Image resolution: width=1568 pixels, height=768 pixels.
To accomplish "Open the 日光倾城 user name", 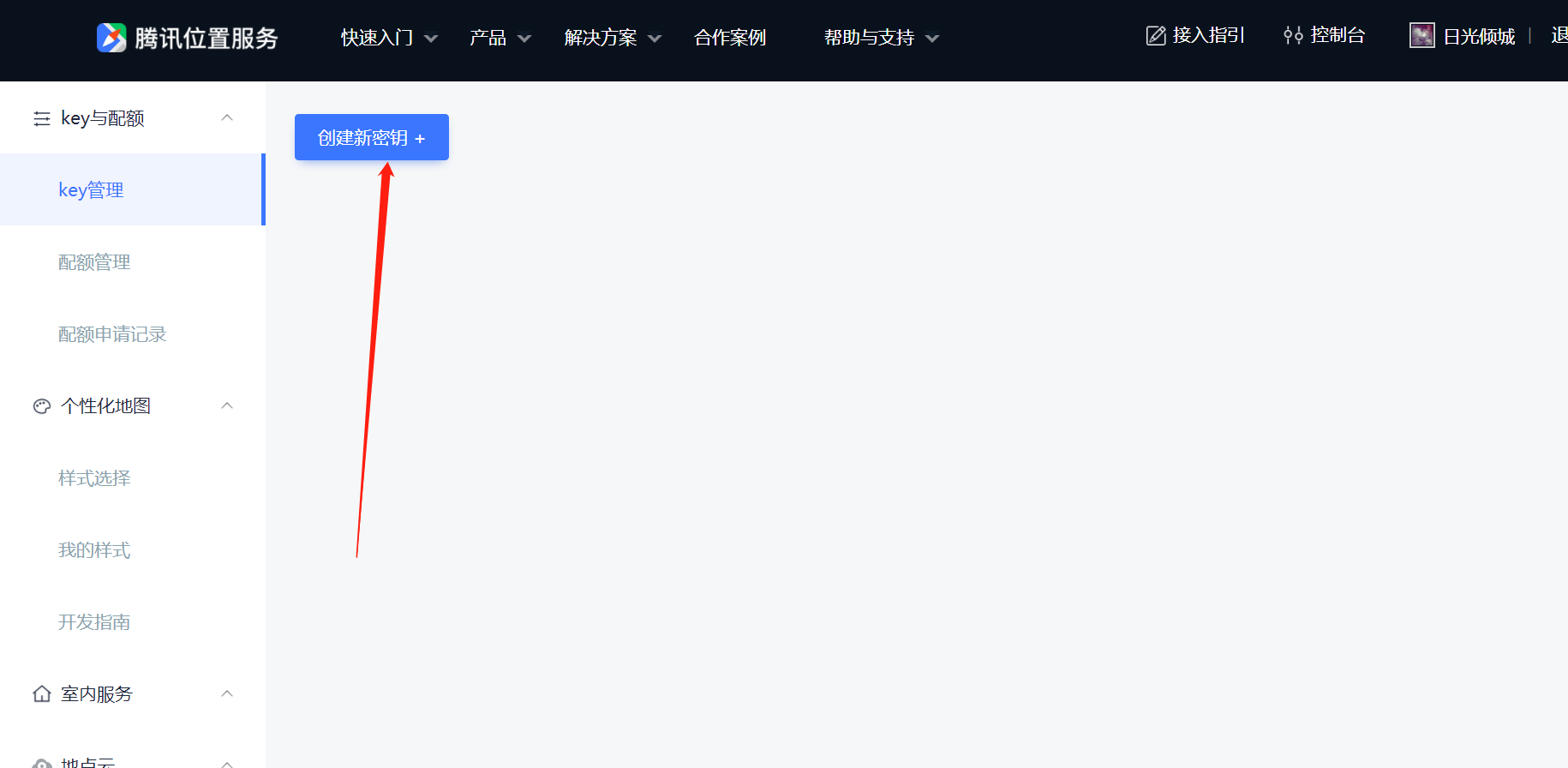I will [1479, 36].
